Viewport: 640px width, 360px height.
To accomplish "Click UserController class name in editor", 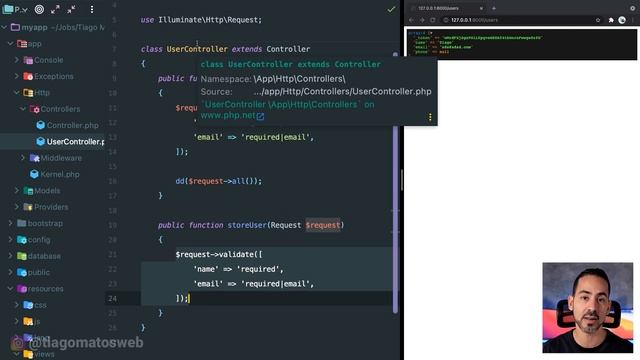I will (197, 49).
